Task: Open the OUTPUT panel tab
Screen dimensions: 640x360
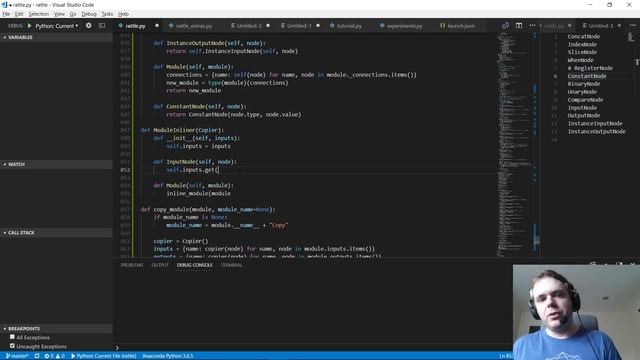Action: pyautogui.click(x=160, y=265)
